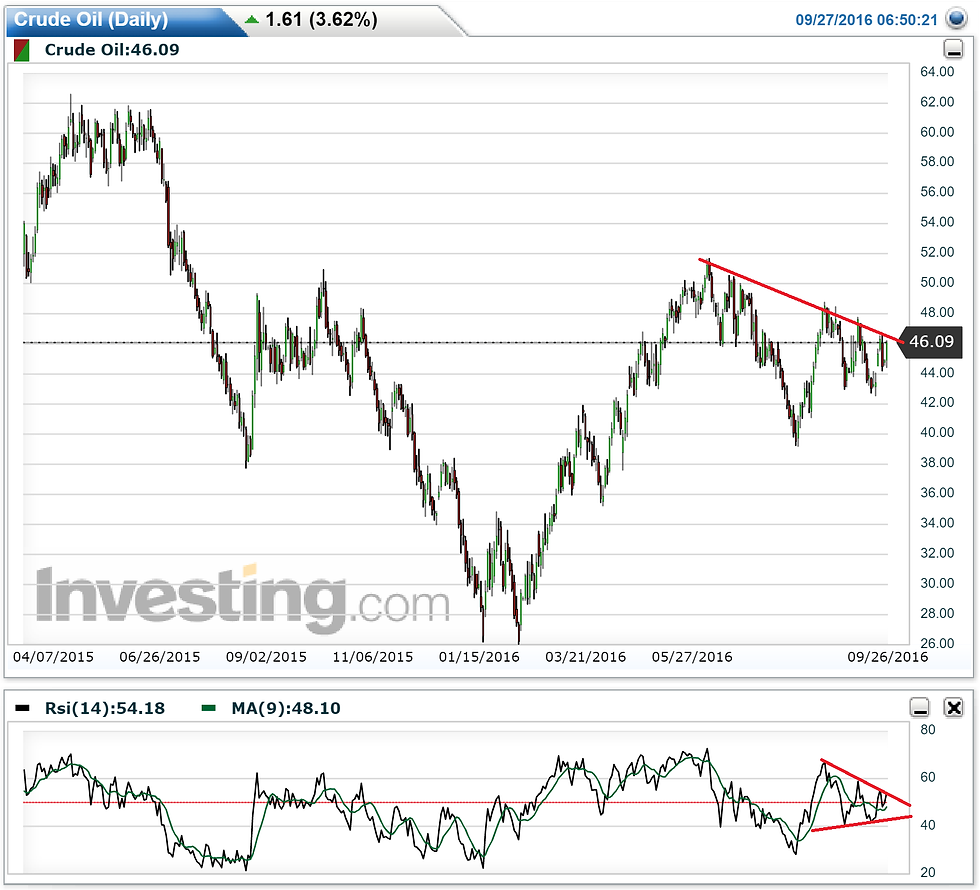Click the 54.00 price axis label

pyautogui.click(x=937, y=222)
